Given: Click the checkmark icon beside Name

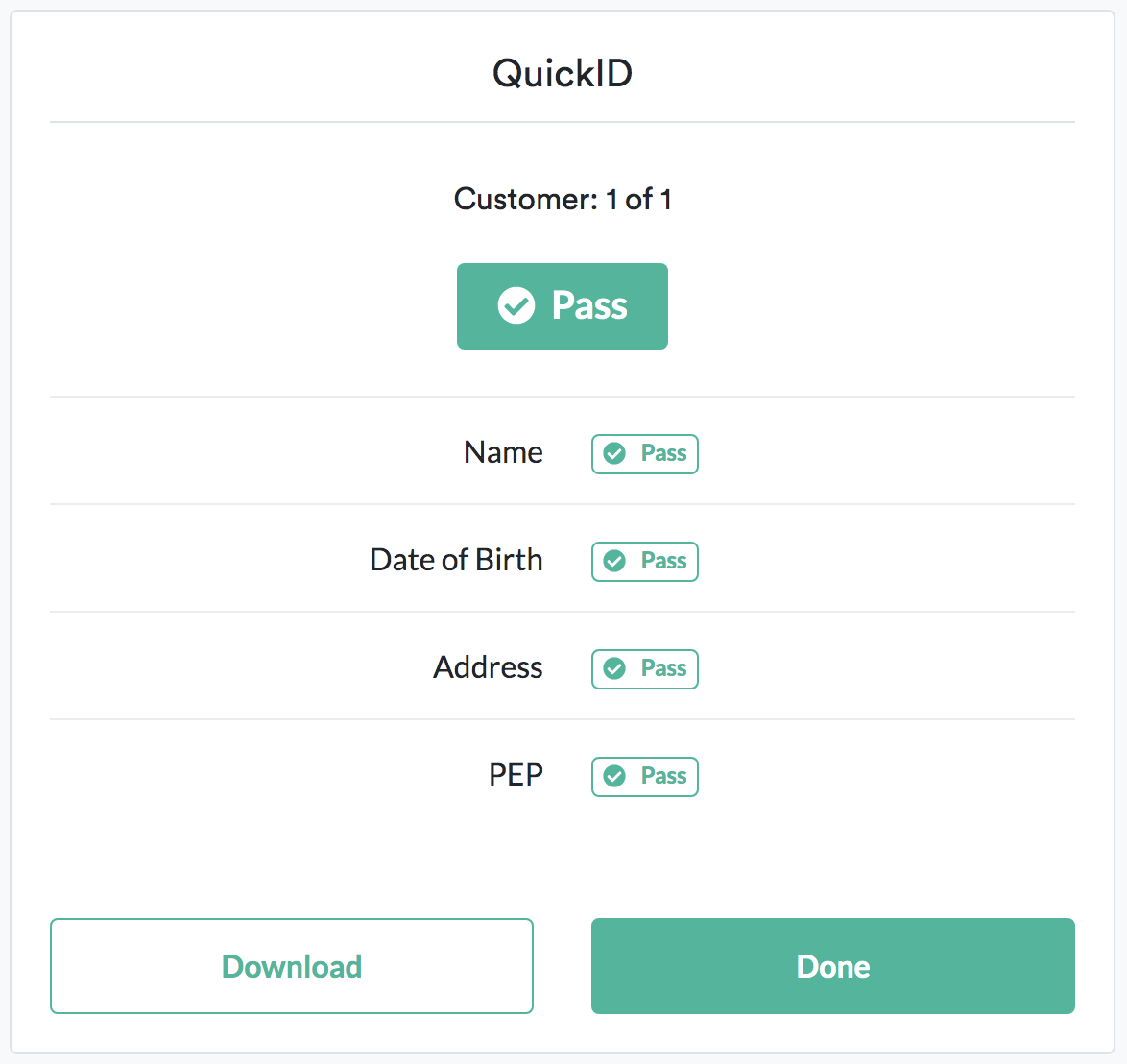Looking at the screenshot, I should (x=615, y=454).
